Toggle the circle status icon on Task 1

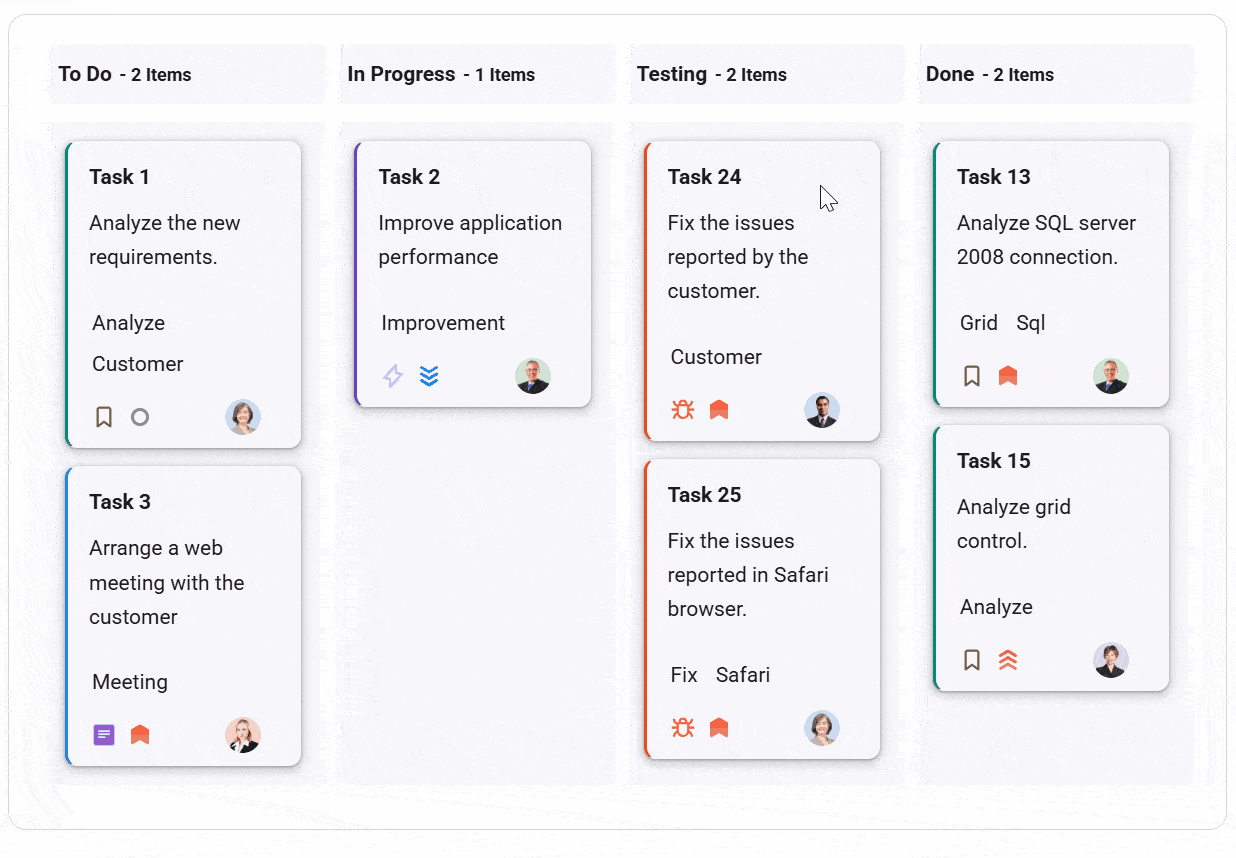(x=140, y=416)
